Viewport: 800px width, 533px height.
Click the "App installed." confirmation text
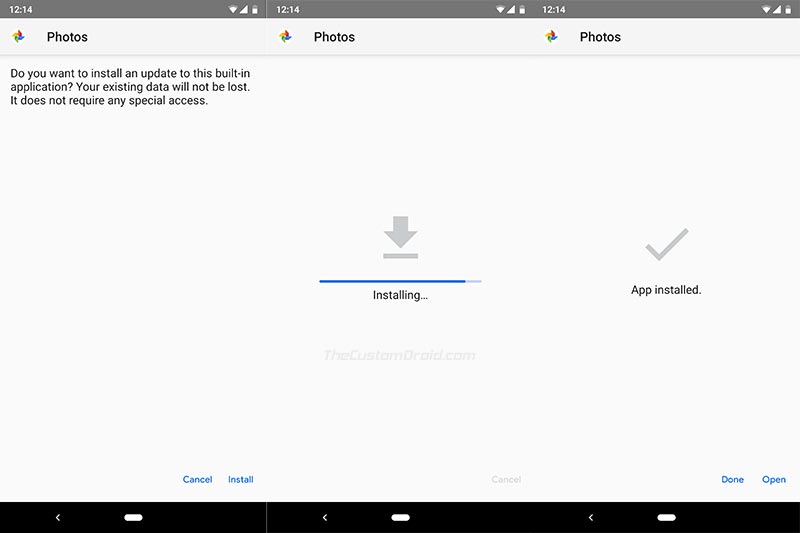(666, 290)
